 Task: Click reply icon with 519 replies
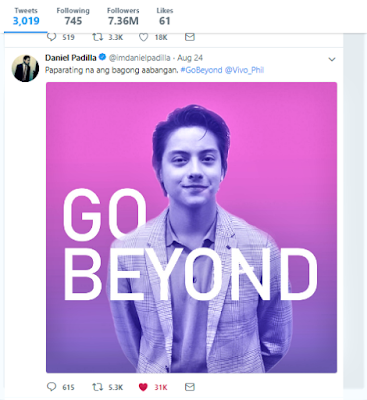coord(51,37)
